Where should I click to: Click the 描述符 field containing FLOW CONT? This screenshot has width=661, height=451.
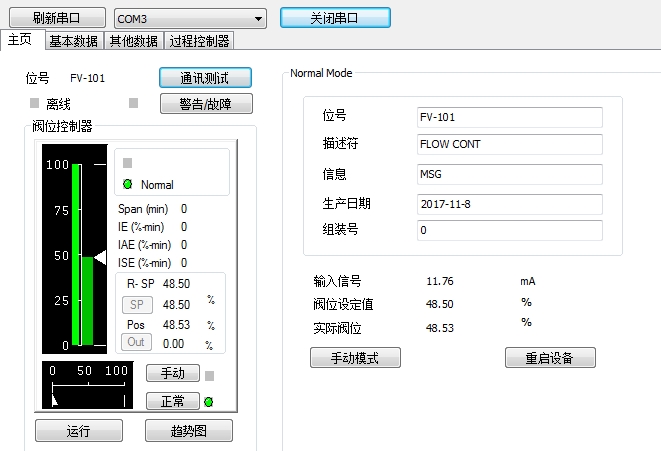pyautogui.click(x=509, y=144)
